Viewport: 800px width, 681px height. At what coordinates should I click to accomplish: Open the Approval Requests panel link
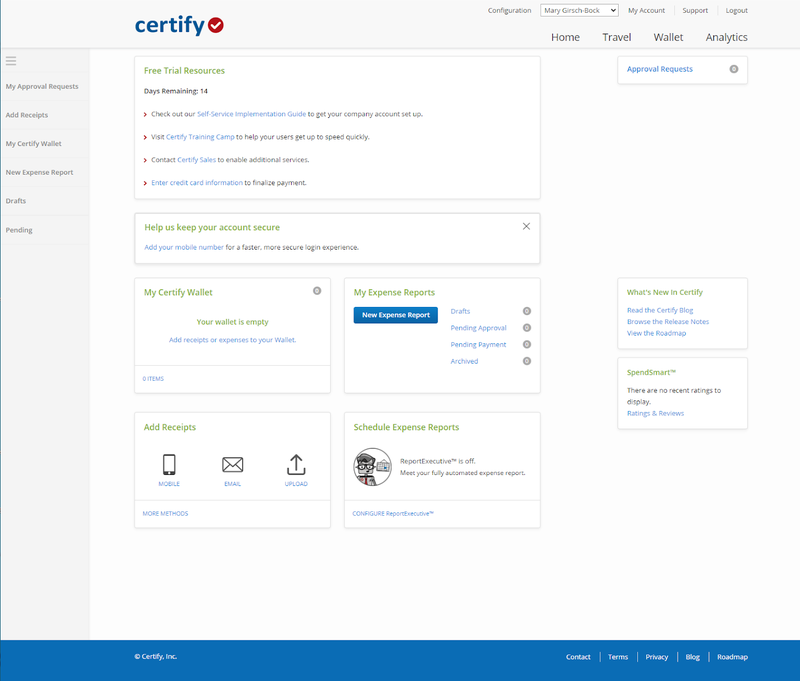pos(660,69)
